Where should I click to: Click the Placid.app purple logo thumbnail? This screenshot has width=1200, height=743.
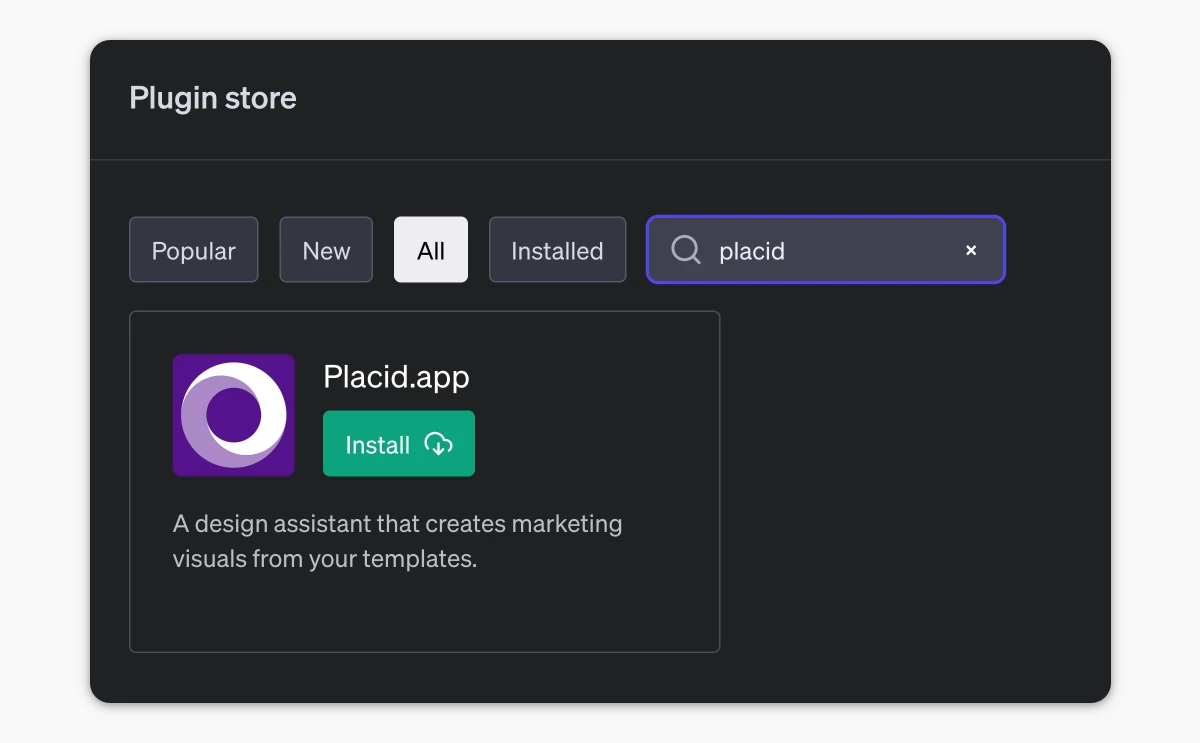tap(234, 415)
